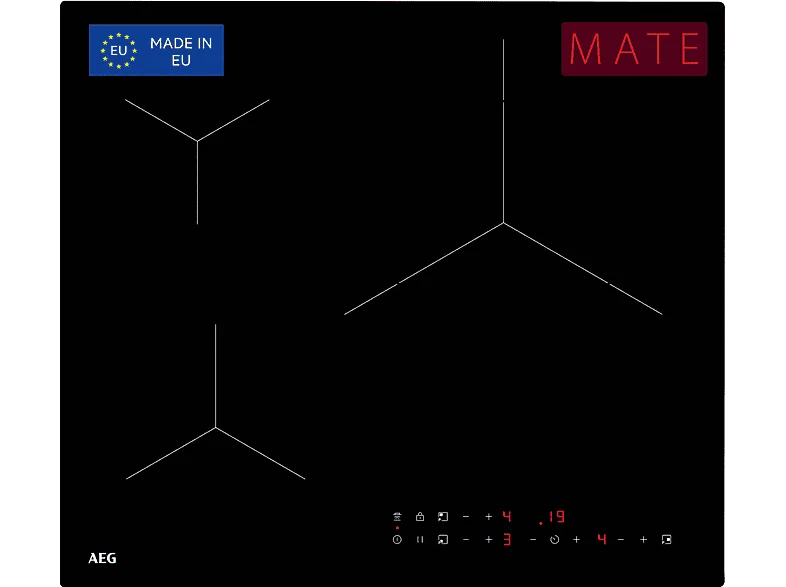Tap the power on/off symbol
Image resolution: width=786 pixels, height=587 pixels.
(397, 540)
